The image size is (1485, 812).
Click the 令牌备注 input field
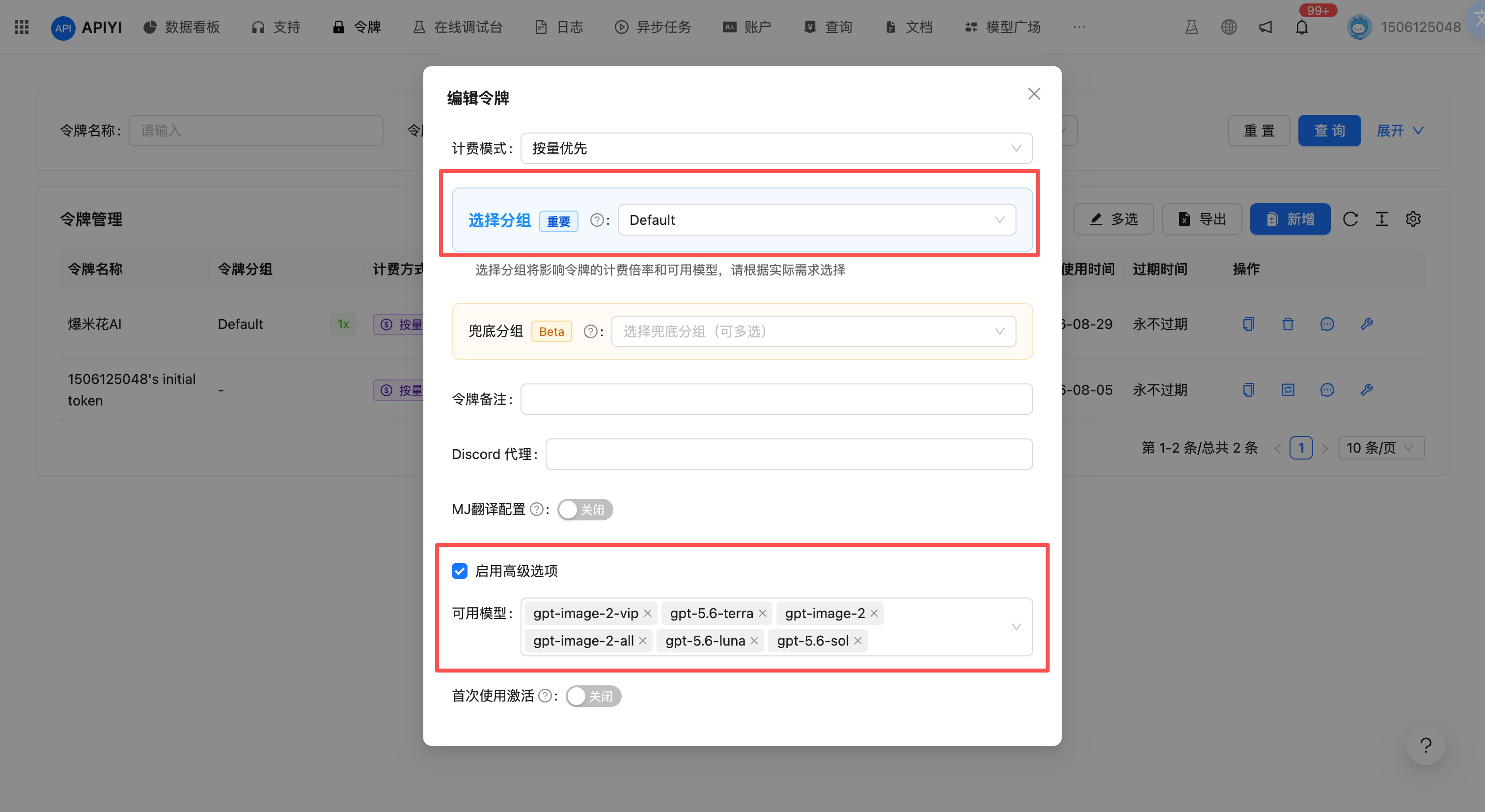click(776, 400)
